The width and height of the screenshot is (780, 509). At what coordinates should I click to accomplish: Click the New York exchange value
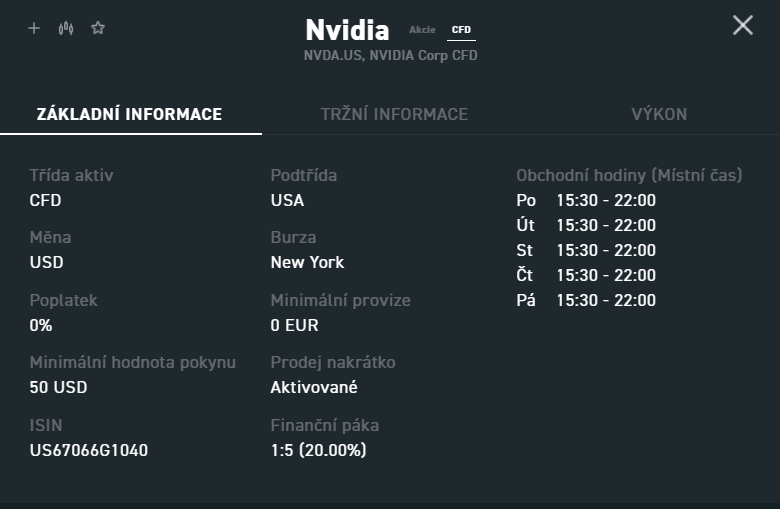[x=307, y=262]
